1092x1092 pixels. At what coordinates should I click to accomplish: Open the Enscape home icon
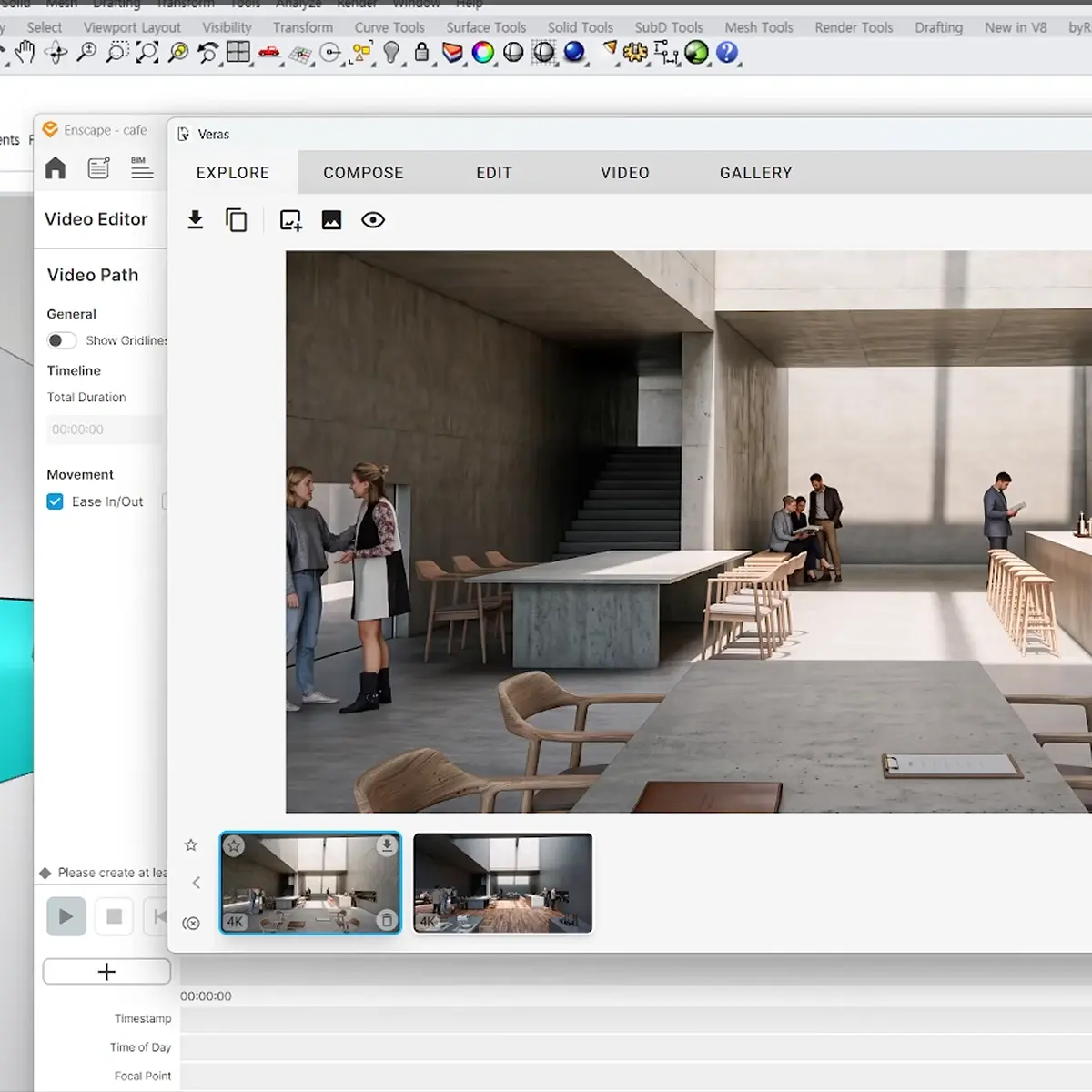56,167
